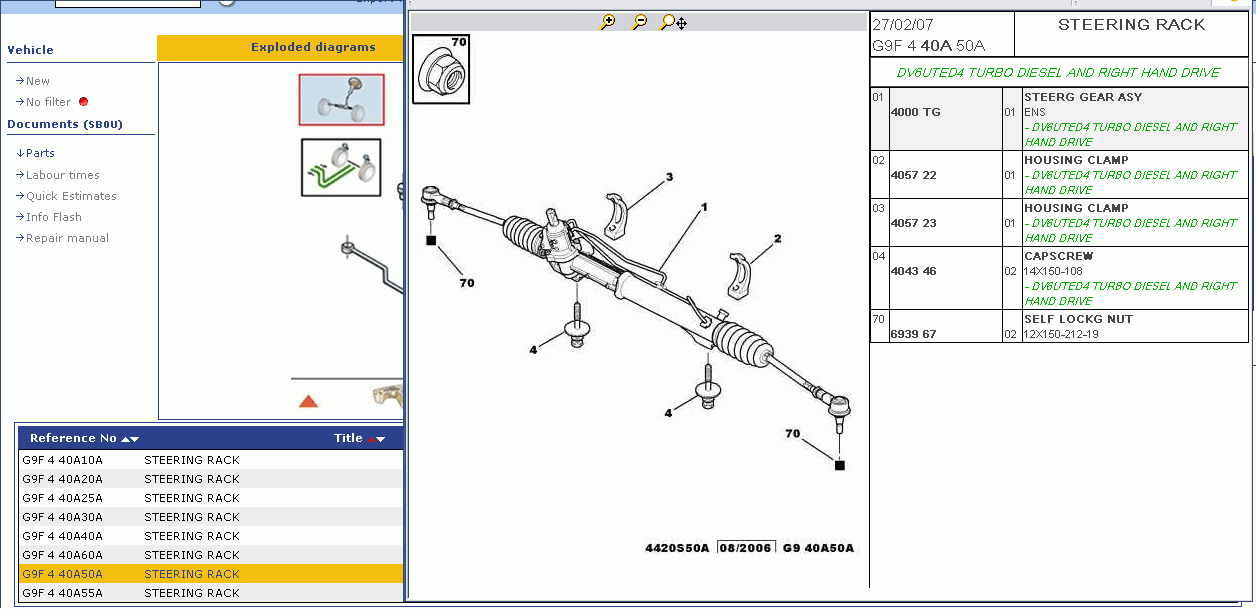The width and height of the screenshot is (1256, 610).
Task: Open the Labour times link
Action: point(62,175)
